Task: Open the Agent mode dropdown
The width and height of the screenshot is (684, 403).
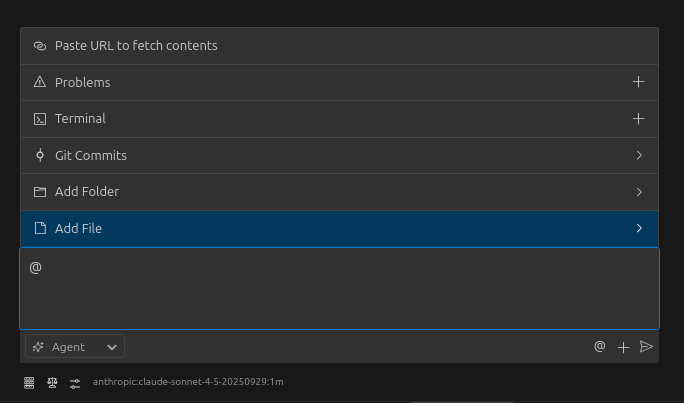Action: pyautogui.click(x=75, y=347)
